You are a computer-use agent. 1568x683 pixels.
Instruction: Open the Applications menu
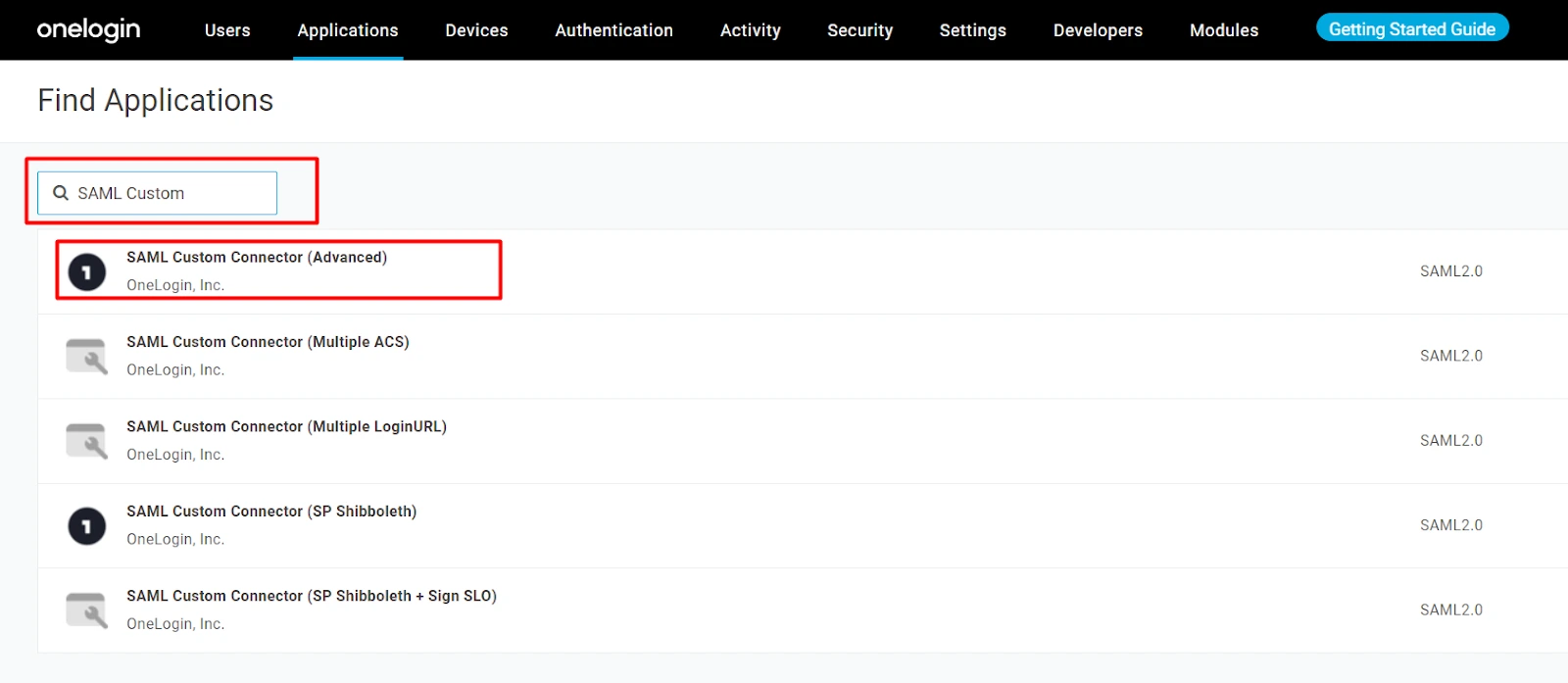click(x=348, y=30)
